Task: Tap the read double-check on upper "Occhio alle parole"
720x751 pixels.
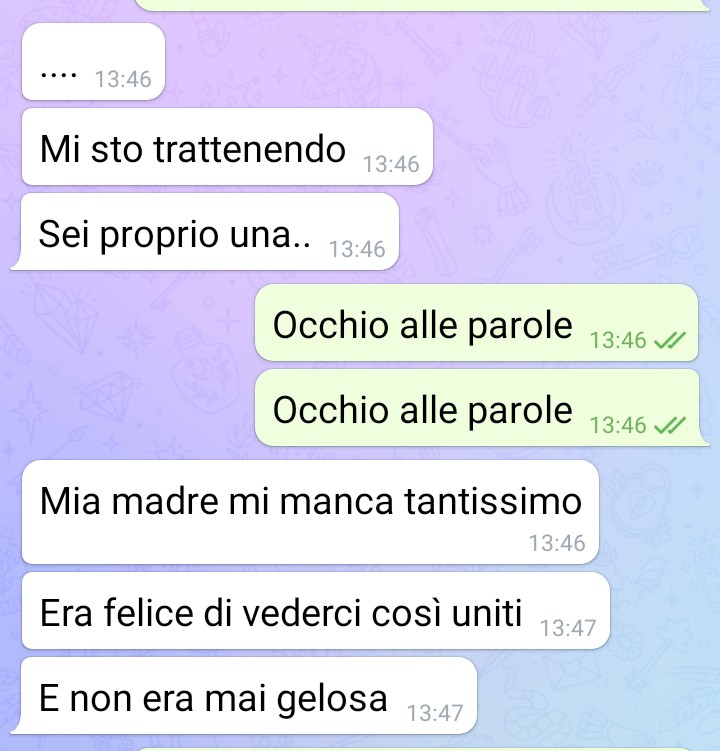Action: 670,341
